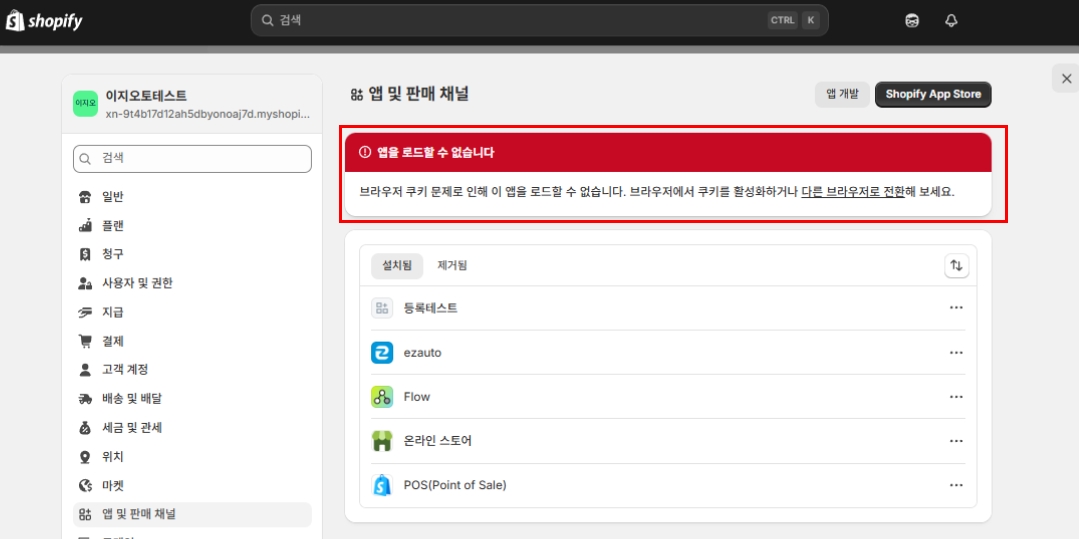This screenshot has height=539, width=1079.
Task: Open the more actions menu for 등록테스트
Action: pyautogui.click(x=956, y=308)
